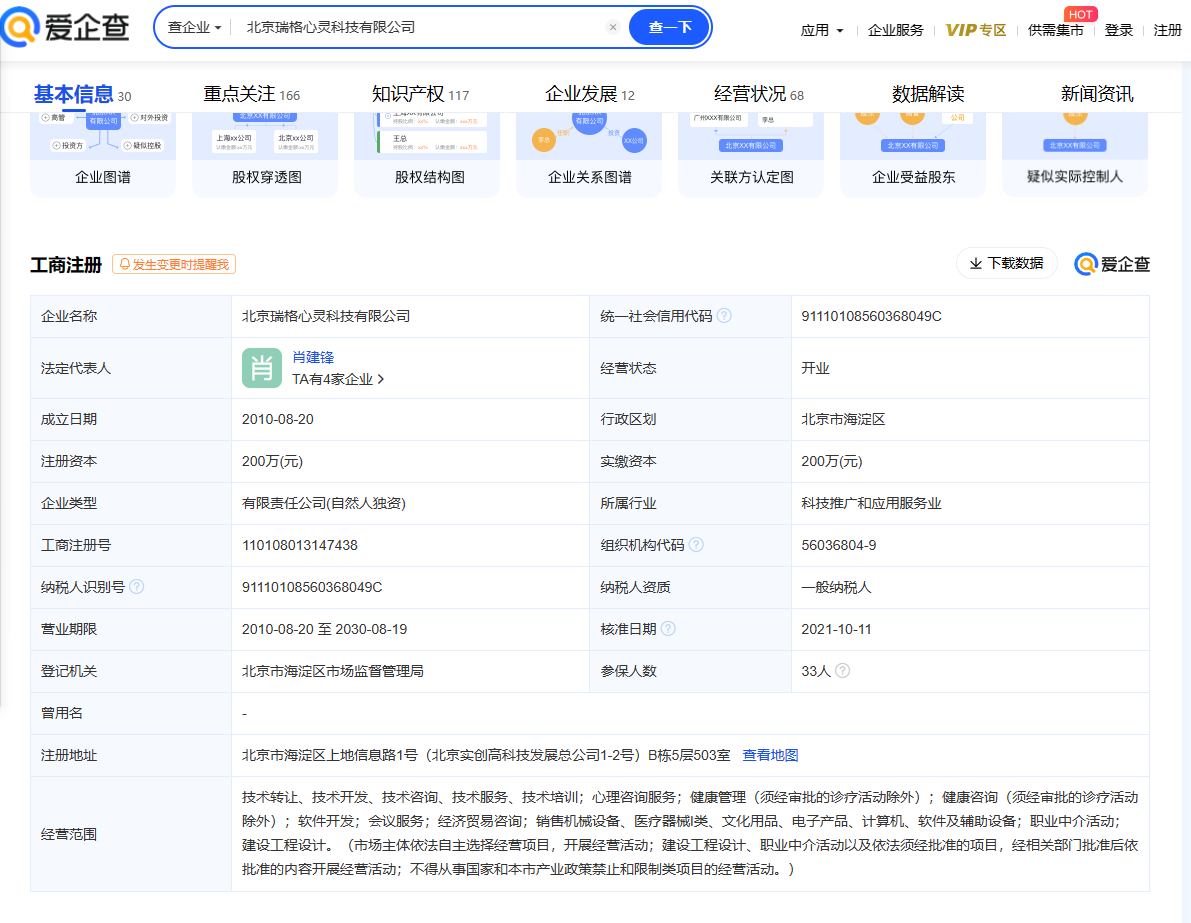Viewport: 1191px width, 923px height.
Task: Open the 股权结构图 thumbnail card
Action: click(427, 155)
